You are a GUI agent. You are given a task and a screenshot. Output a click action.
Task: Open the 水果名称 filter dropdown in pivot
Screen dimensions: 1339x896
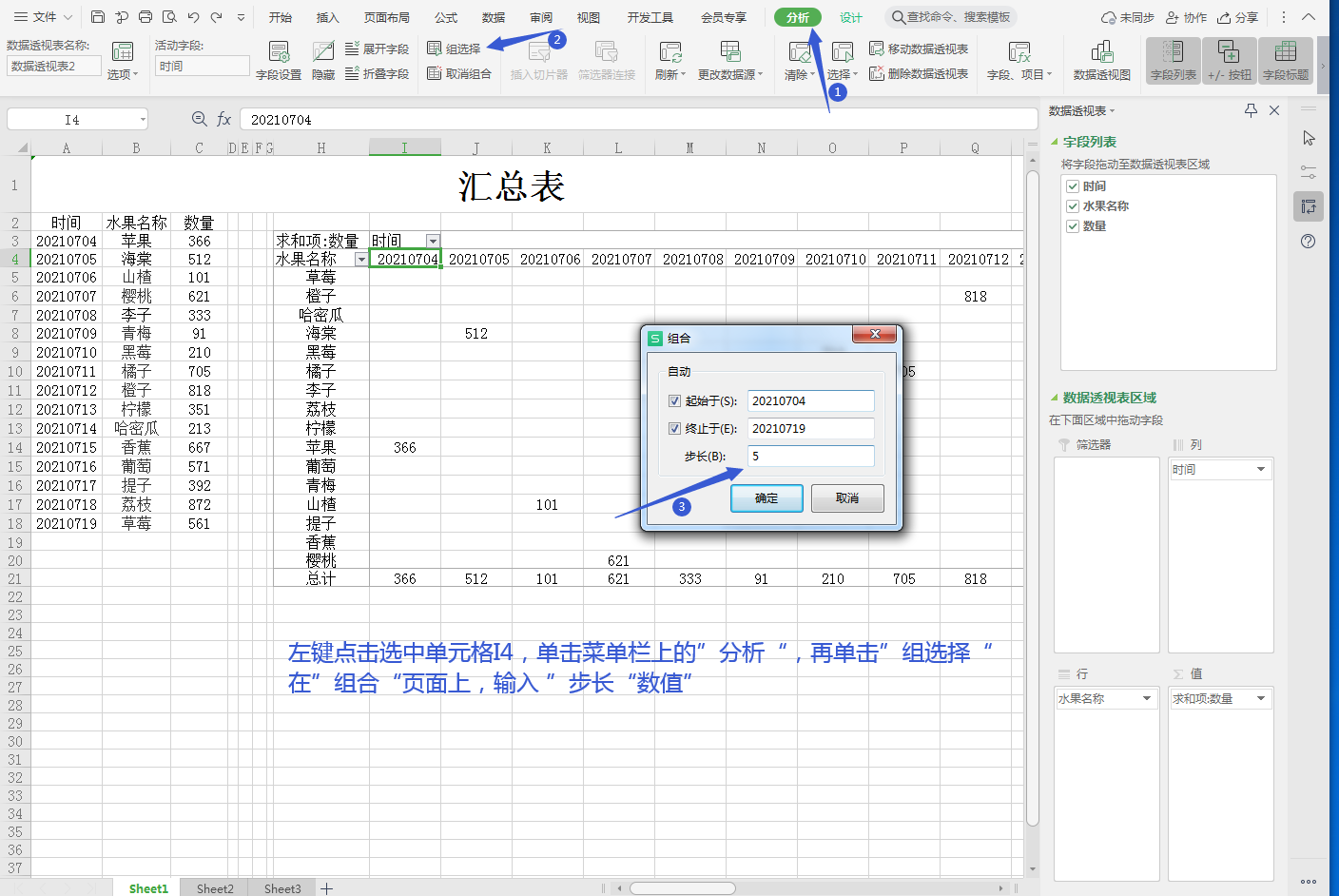pos(361,259)
